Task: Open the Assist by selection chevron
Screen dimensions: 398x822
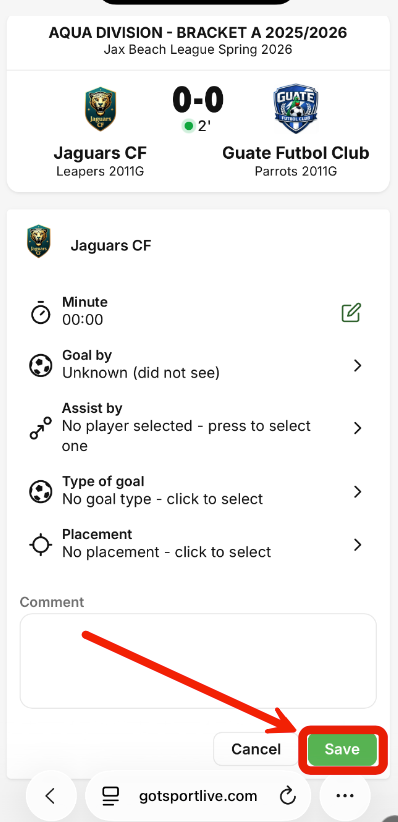Action: [358, 428]
